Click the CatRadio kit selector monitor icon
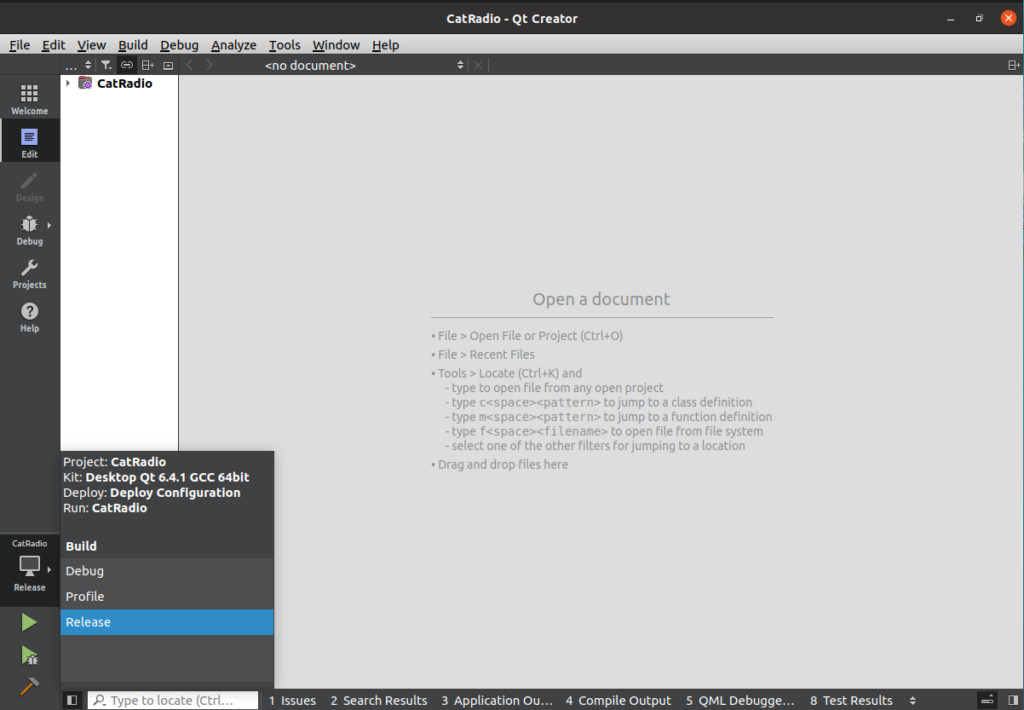 pos(29,566)
